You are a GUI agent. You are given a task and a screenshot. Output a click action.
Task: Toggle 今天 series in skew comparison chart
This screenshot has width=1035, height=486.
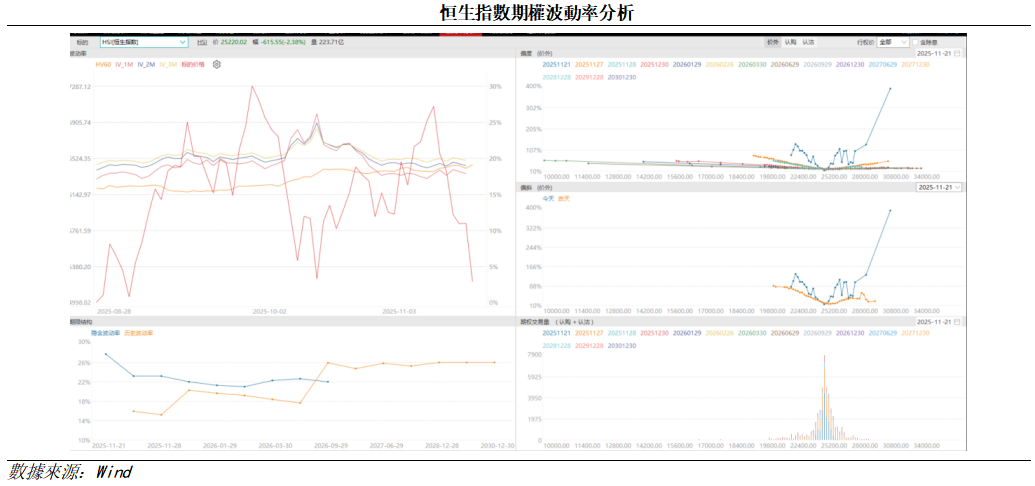tap(547, 198)
